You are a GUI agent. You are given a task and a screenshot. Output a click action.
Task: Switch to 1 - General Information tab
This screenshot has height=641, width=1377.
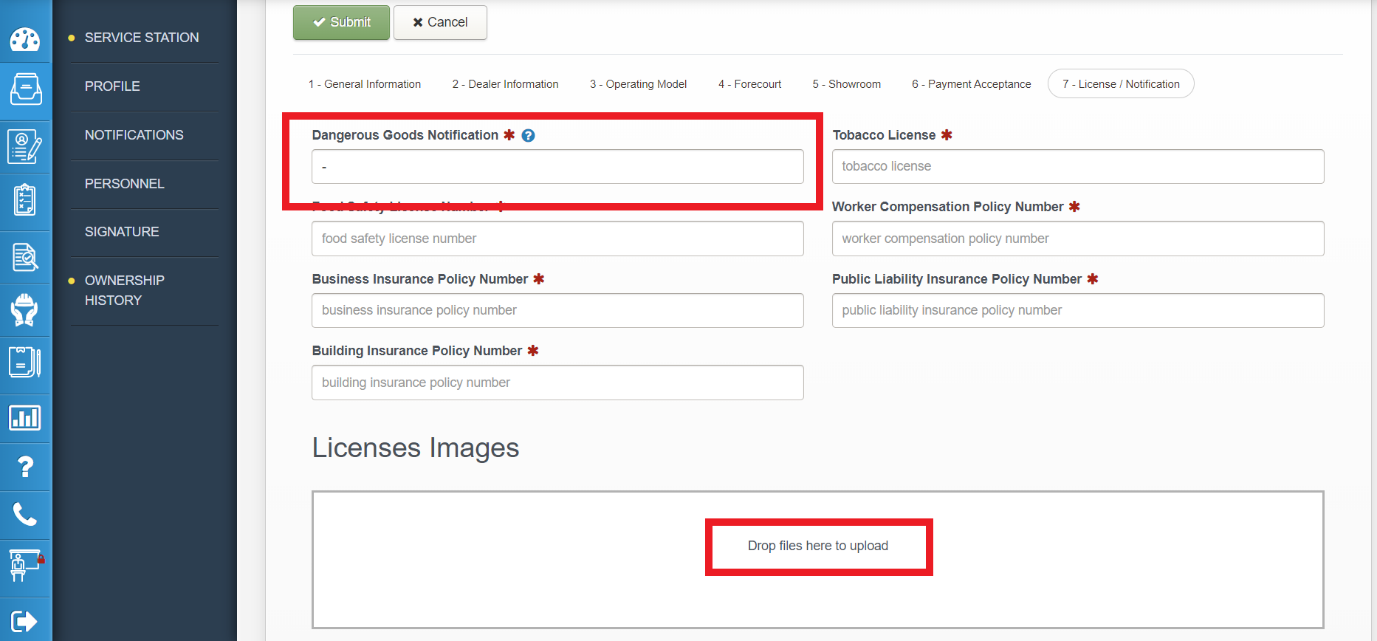pos(364,84)
